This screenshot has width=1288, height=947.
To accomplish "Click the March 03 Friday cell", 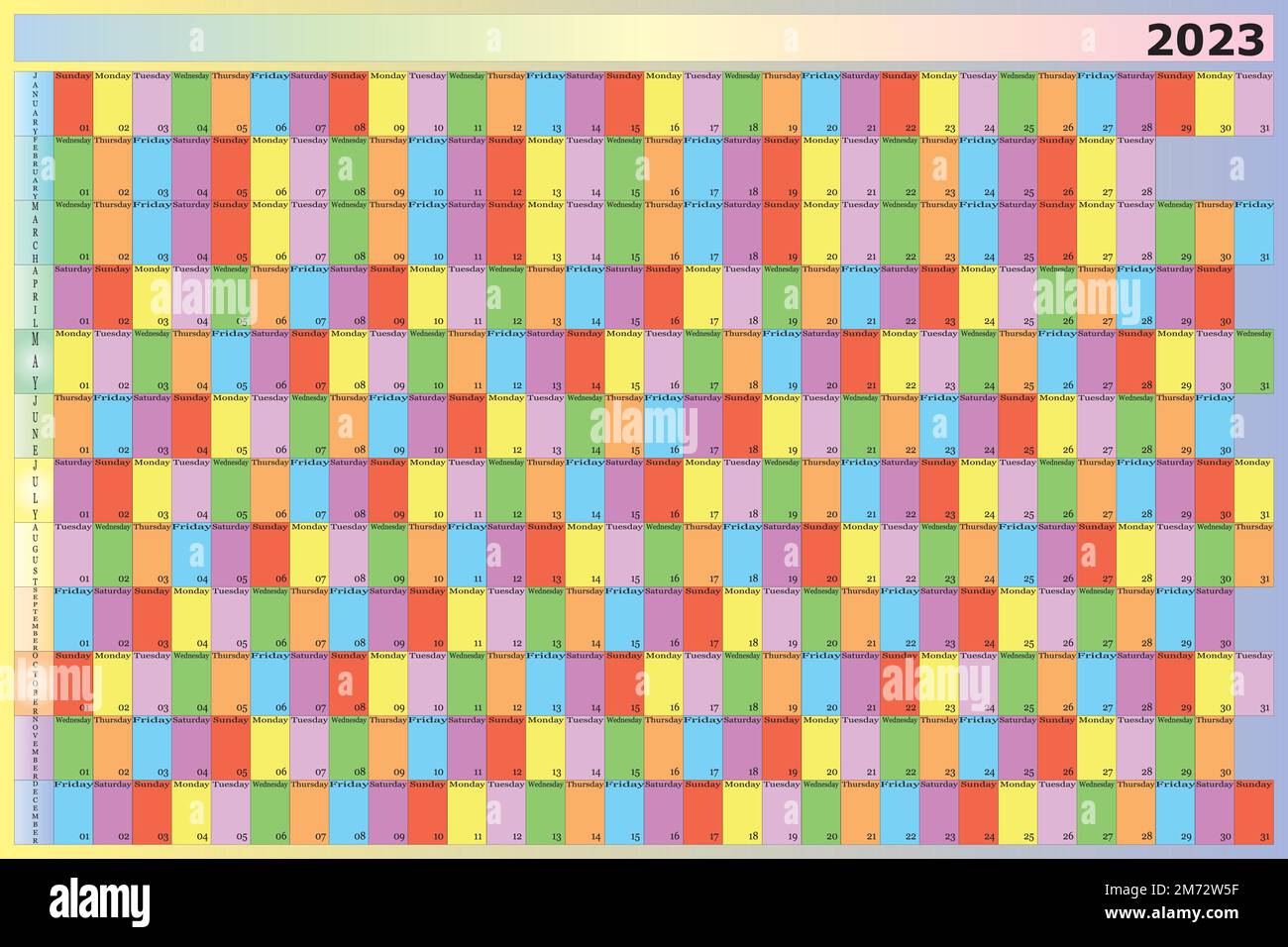I will pos(152,232).
